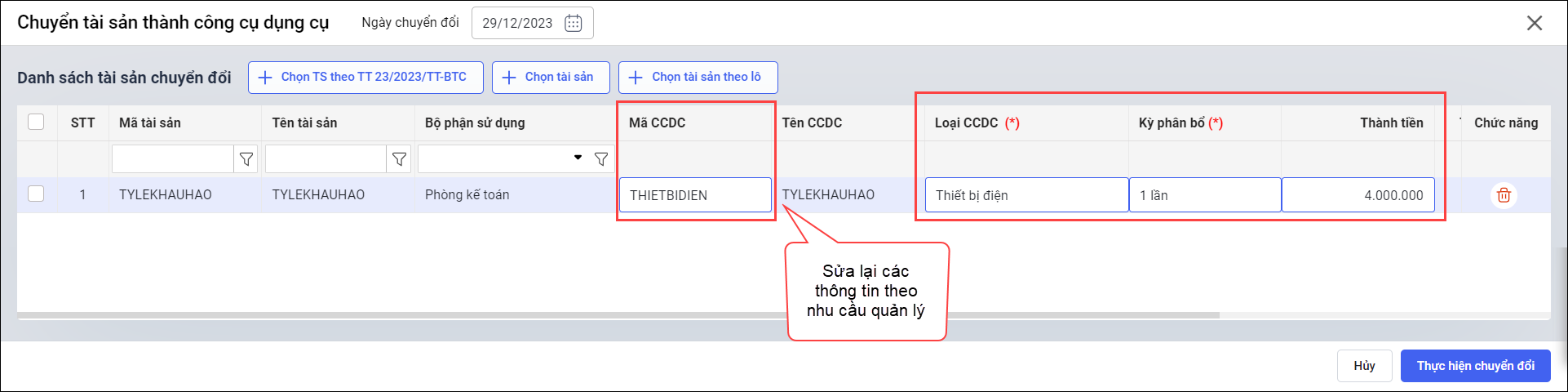Open the Kỳ phân bổ field showing 1 lần
Viewport: 1568px width, 392px height.
tap(1204, 195)
